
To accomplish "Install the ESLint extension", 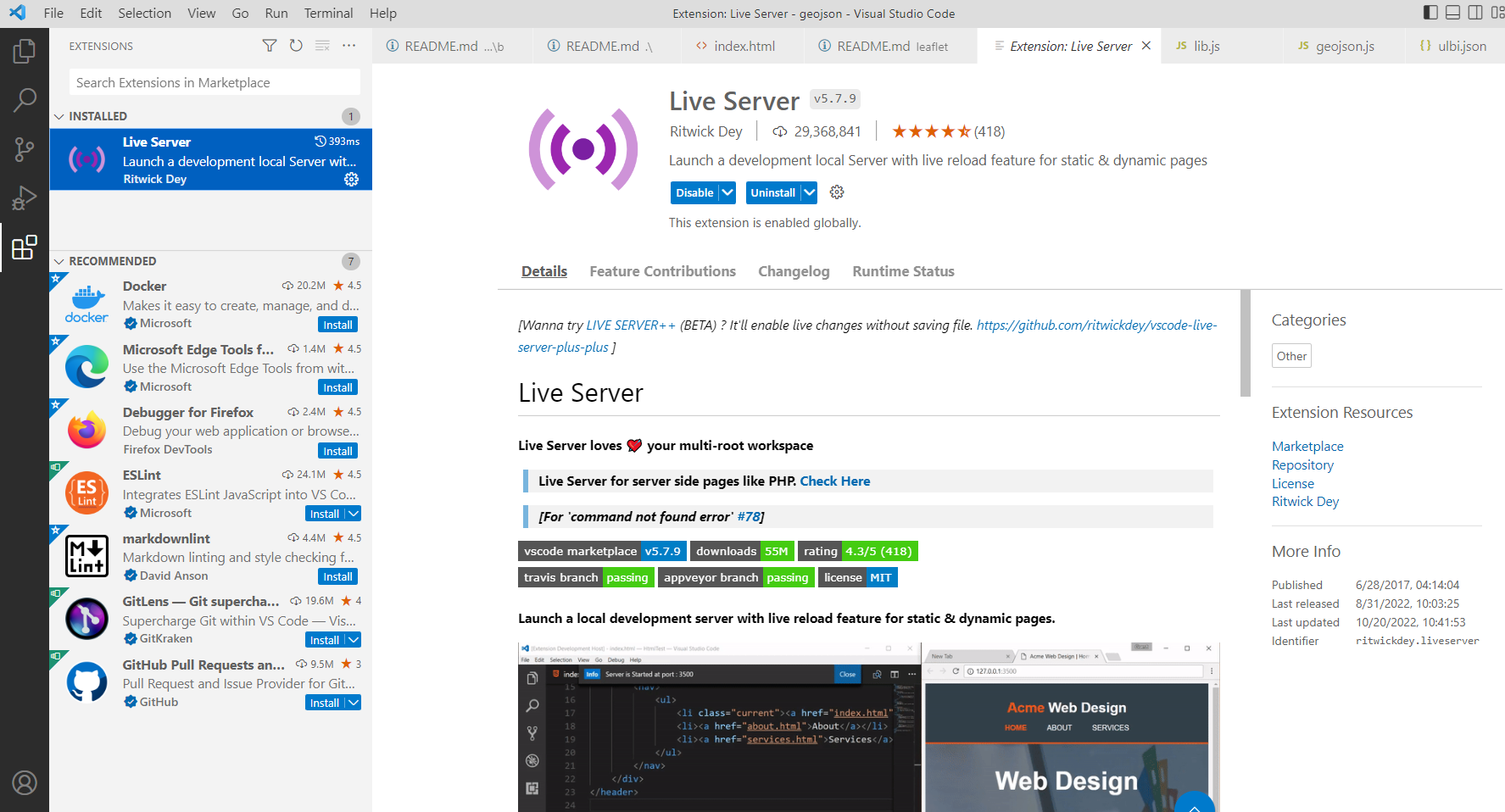I will (325, 513).
